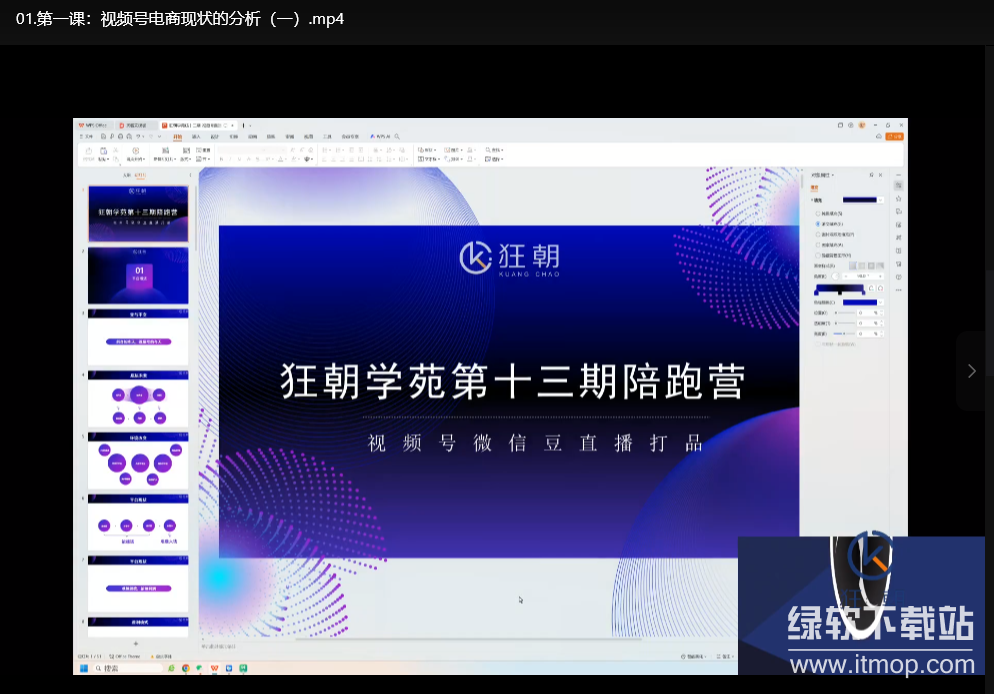Click the add slide plus icon below thumbnails

(x=136, y=643)
